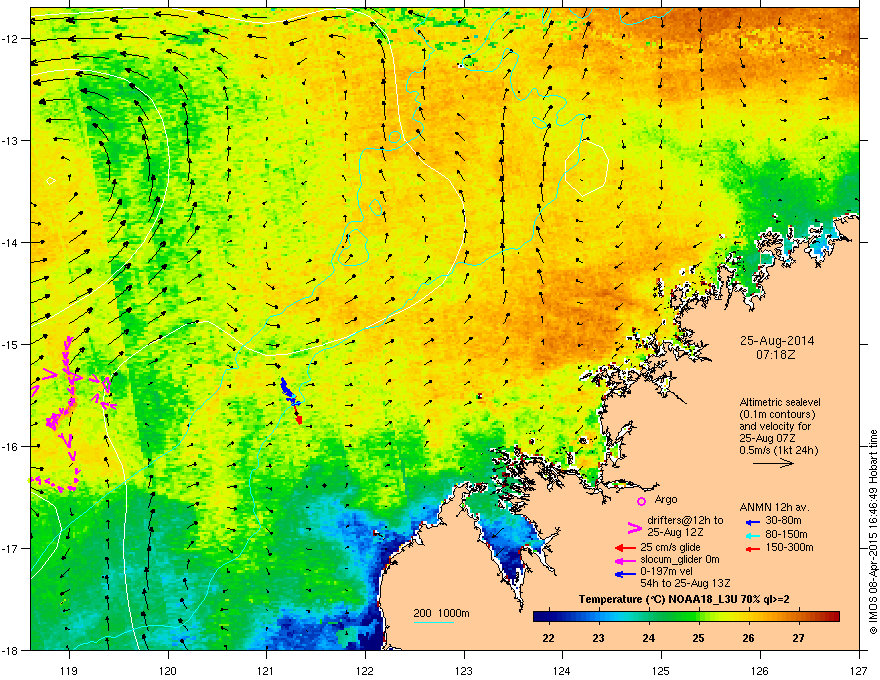Click the '25-Aug-2014' date label
Image resolution: width=880 pixels, height=680 pixels.
(777, 341)
